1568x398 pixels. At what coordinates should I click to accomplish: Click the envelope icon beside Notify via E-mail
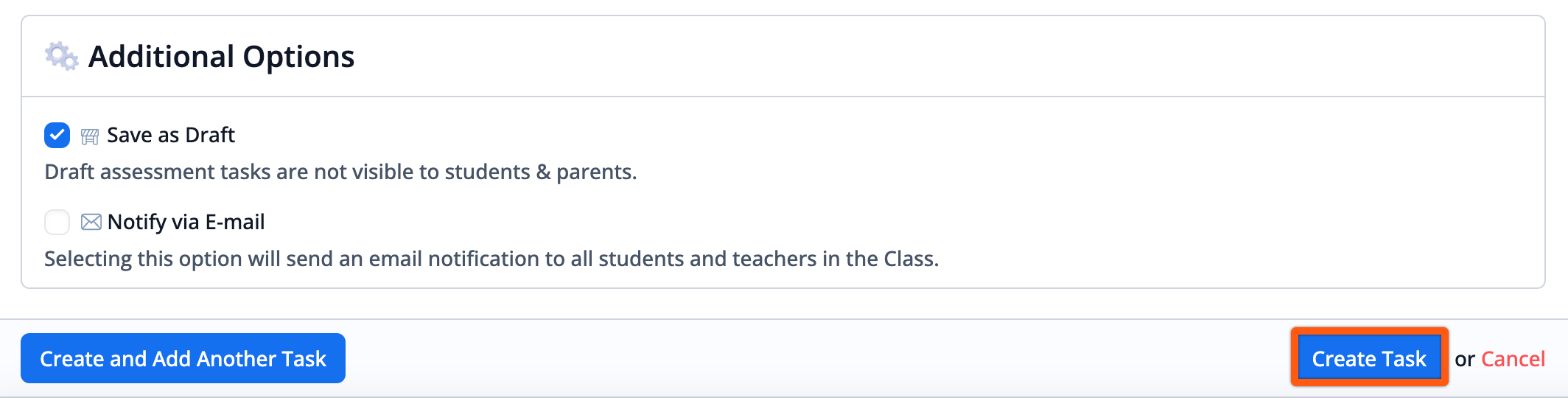(x=91, y=222)
